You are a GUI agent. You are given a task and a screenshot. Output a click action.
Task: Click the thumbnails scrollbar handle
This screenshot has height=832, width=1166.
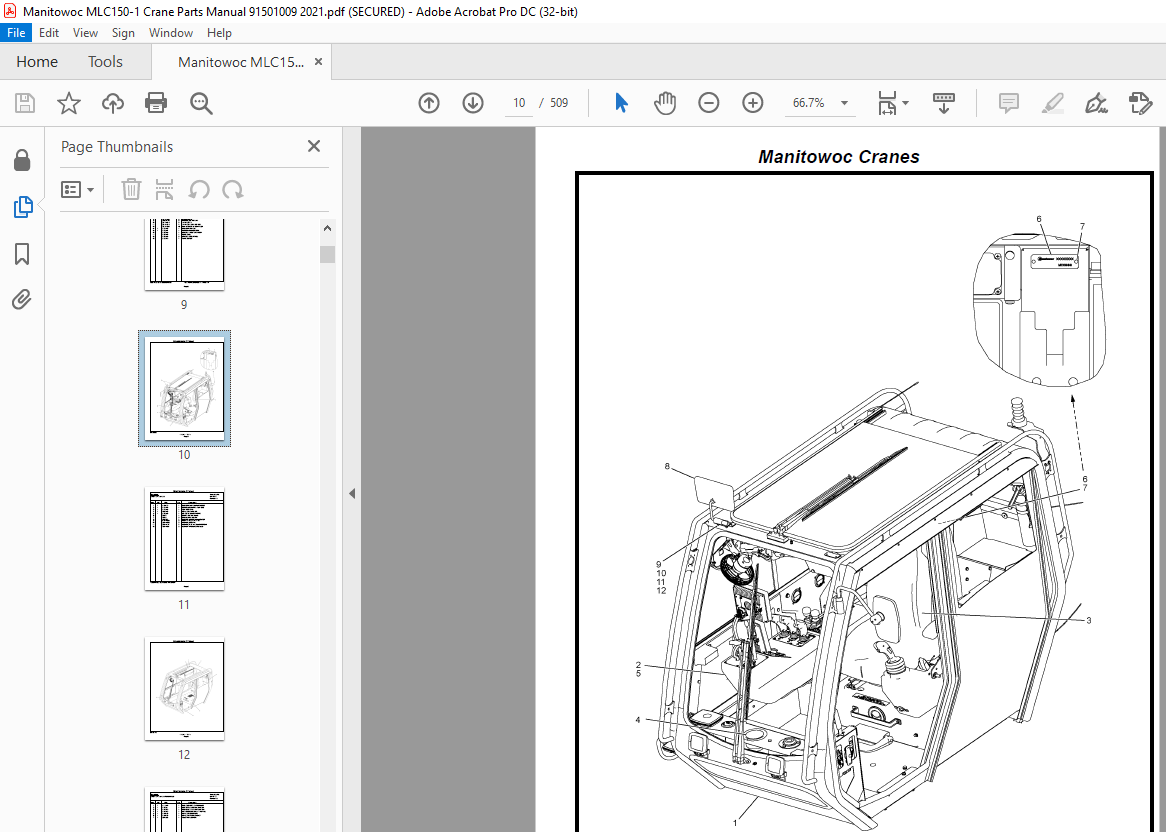pyautogui.click(x=327, y=254)
